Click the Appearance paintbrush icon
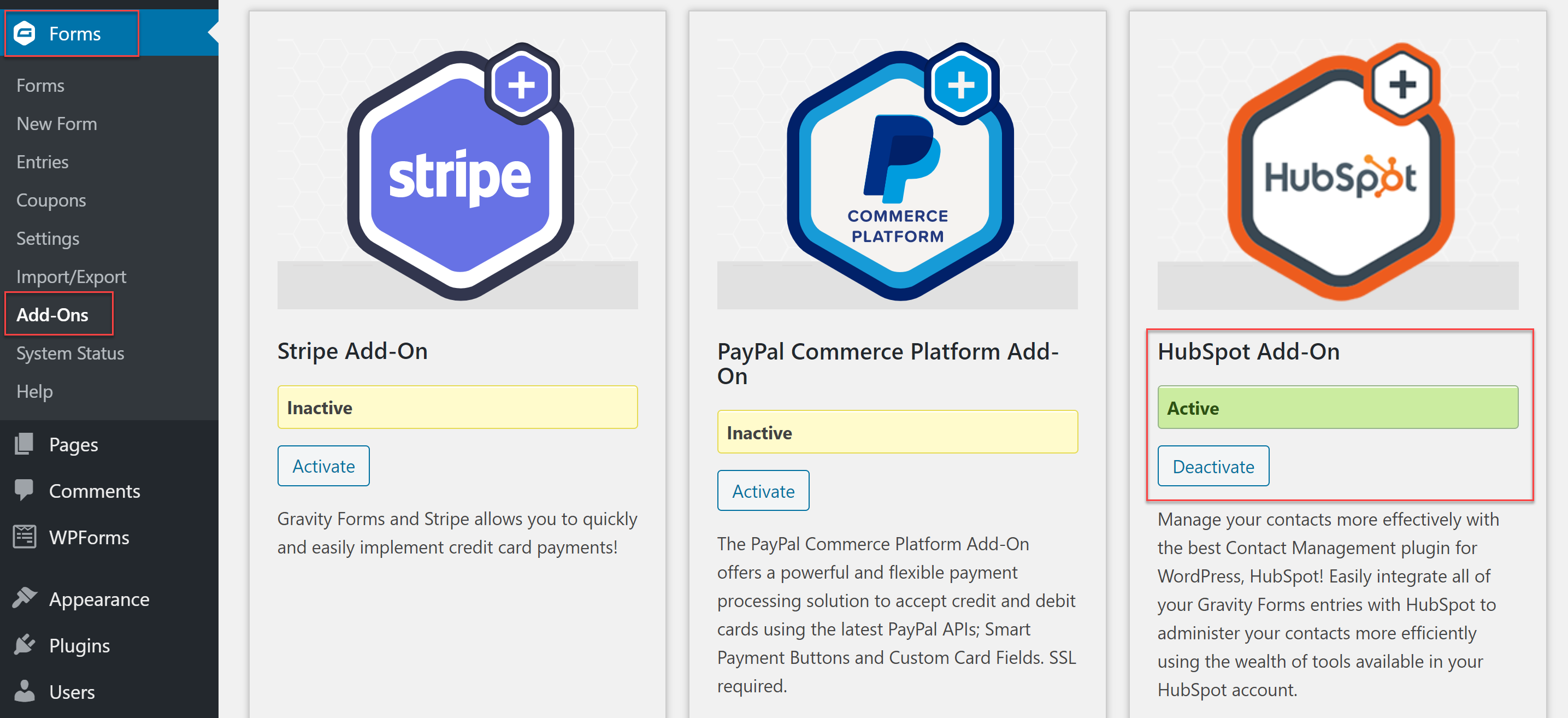1568x718 pixels. click(25, 599)
